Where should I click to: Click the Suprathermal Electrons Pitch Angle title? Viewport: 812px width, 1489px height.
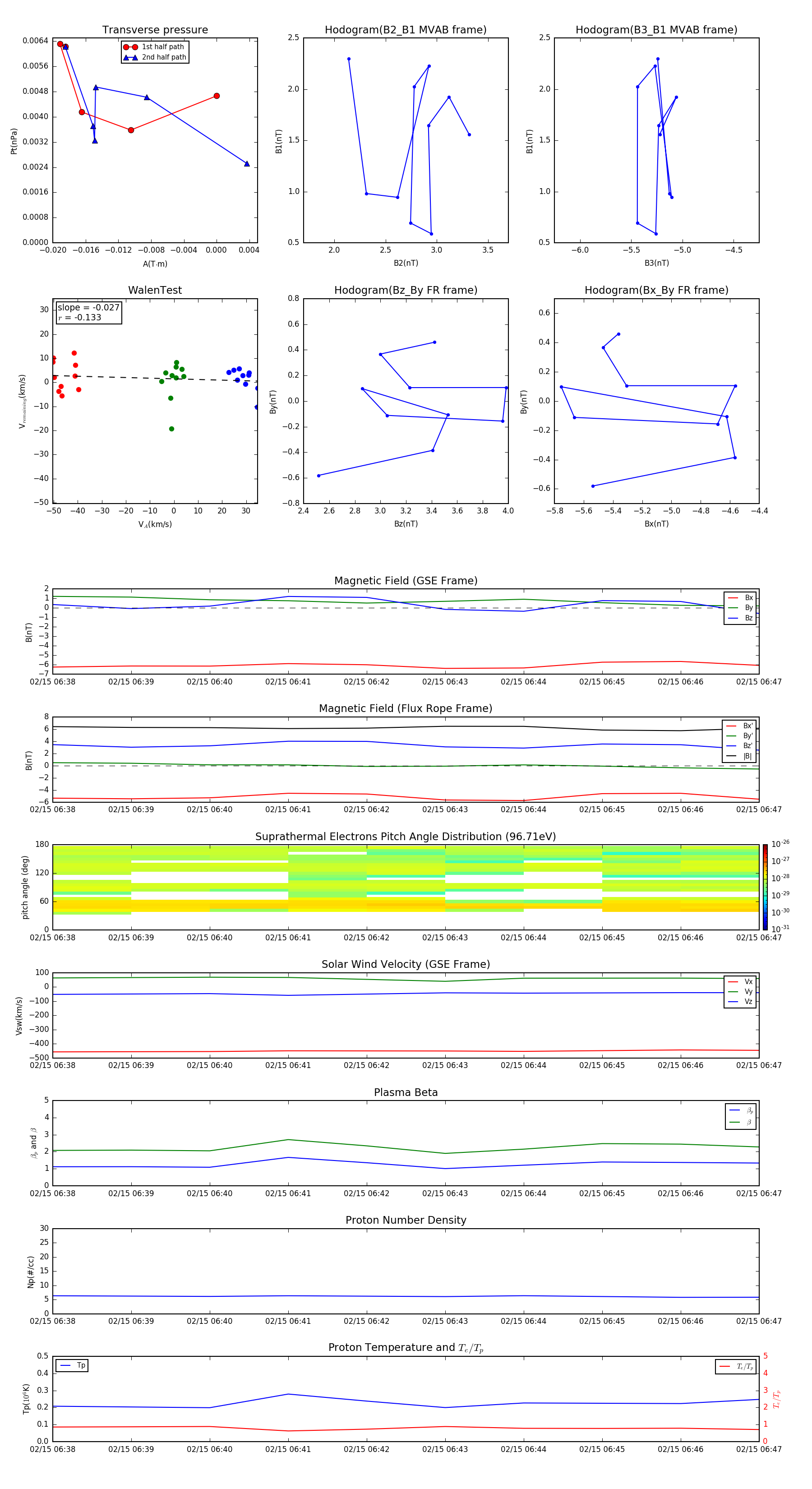tap(406, 837)
